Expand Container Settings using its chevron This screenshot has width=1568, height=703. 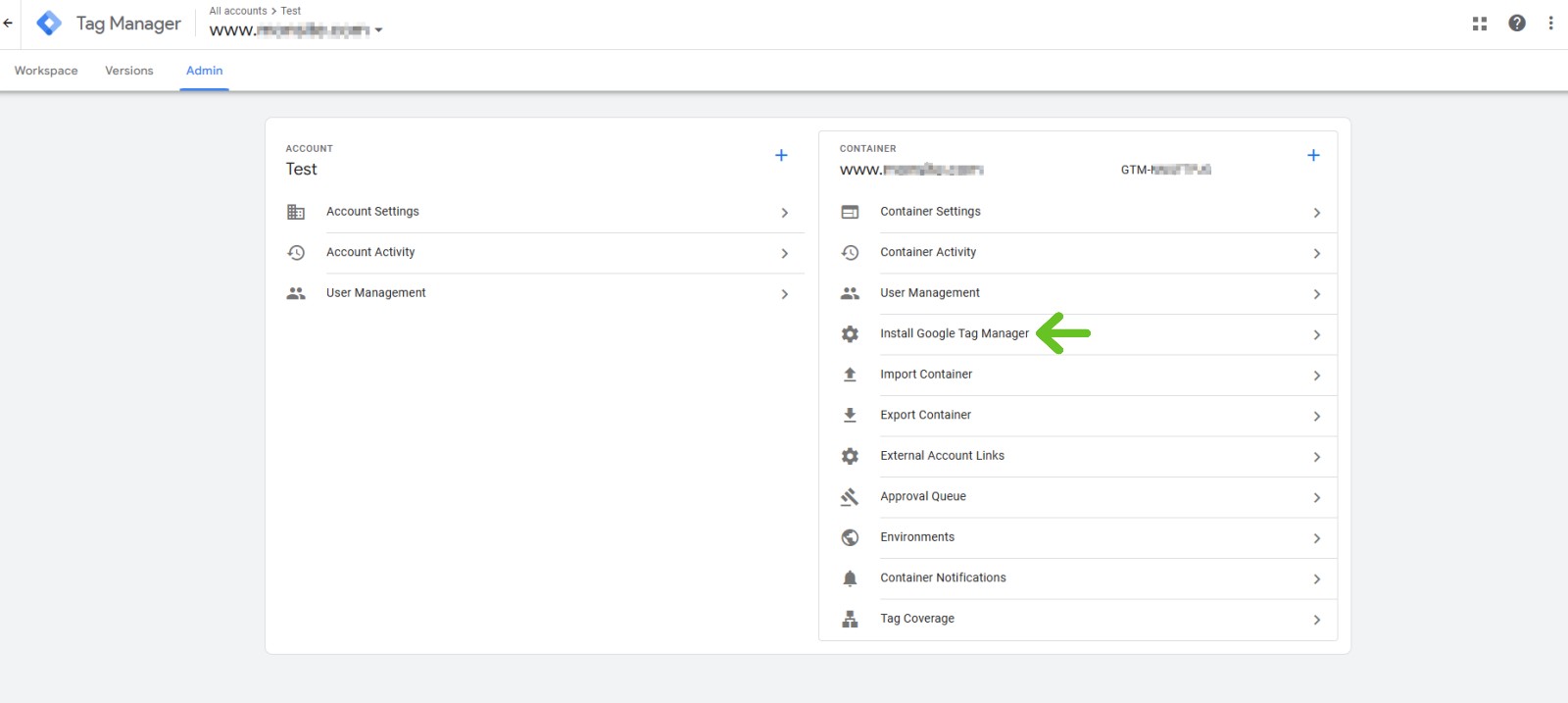(1316, 213)
